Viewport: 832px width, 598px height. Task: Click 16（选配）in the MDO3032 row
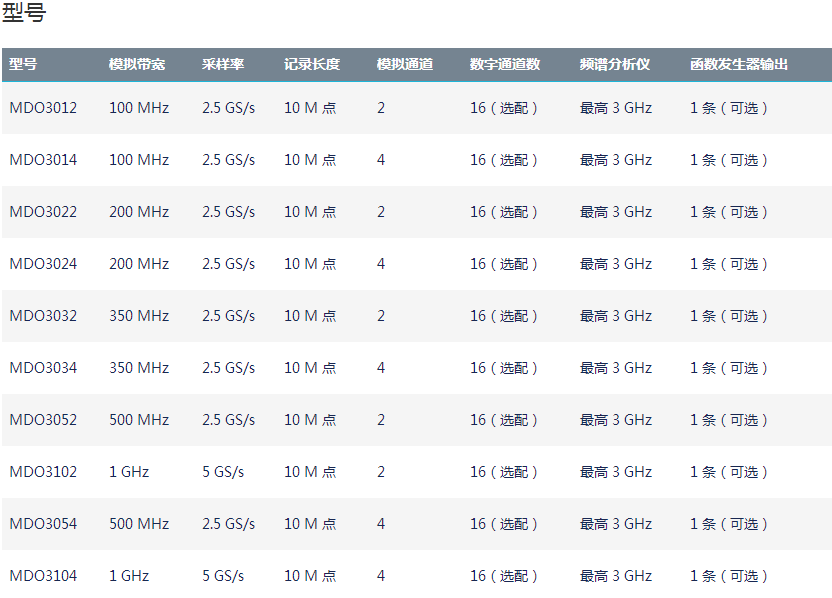pyautogui.click(x=504, y=316)
